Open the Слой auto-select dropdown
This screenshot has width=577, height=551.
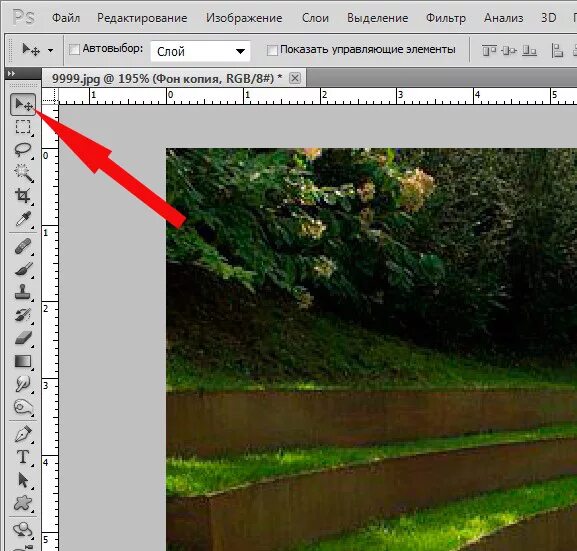tap(200, 51)
